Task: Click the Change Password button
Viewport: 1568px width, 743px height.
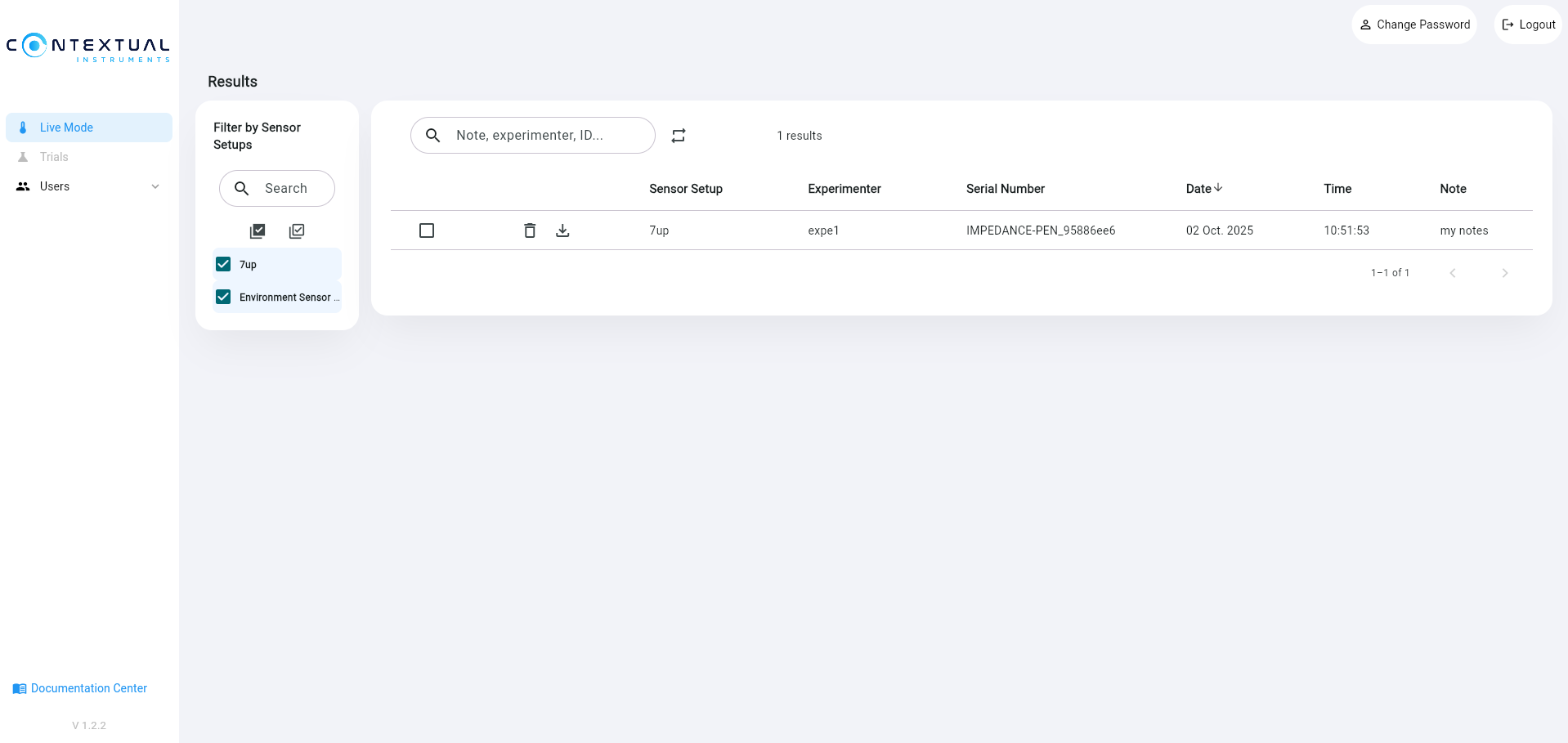Action: [x=1414, y=25]
